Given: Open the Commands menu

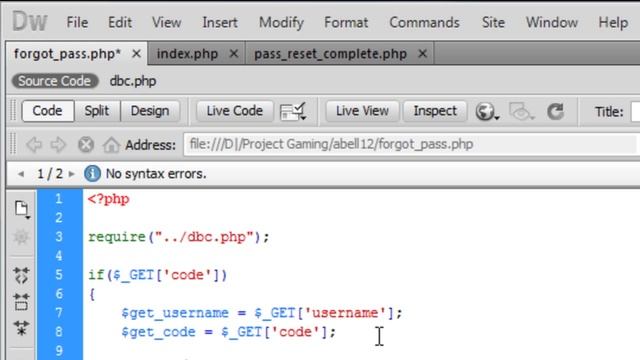Looking at the screenshot, I should click(x=424, y=22).
